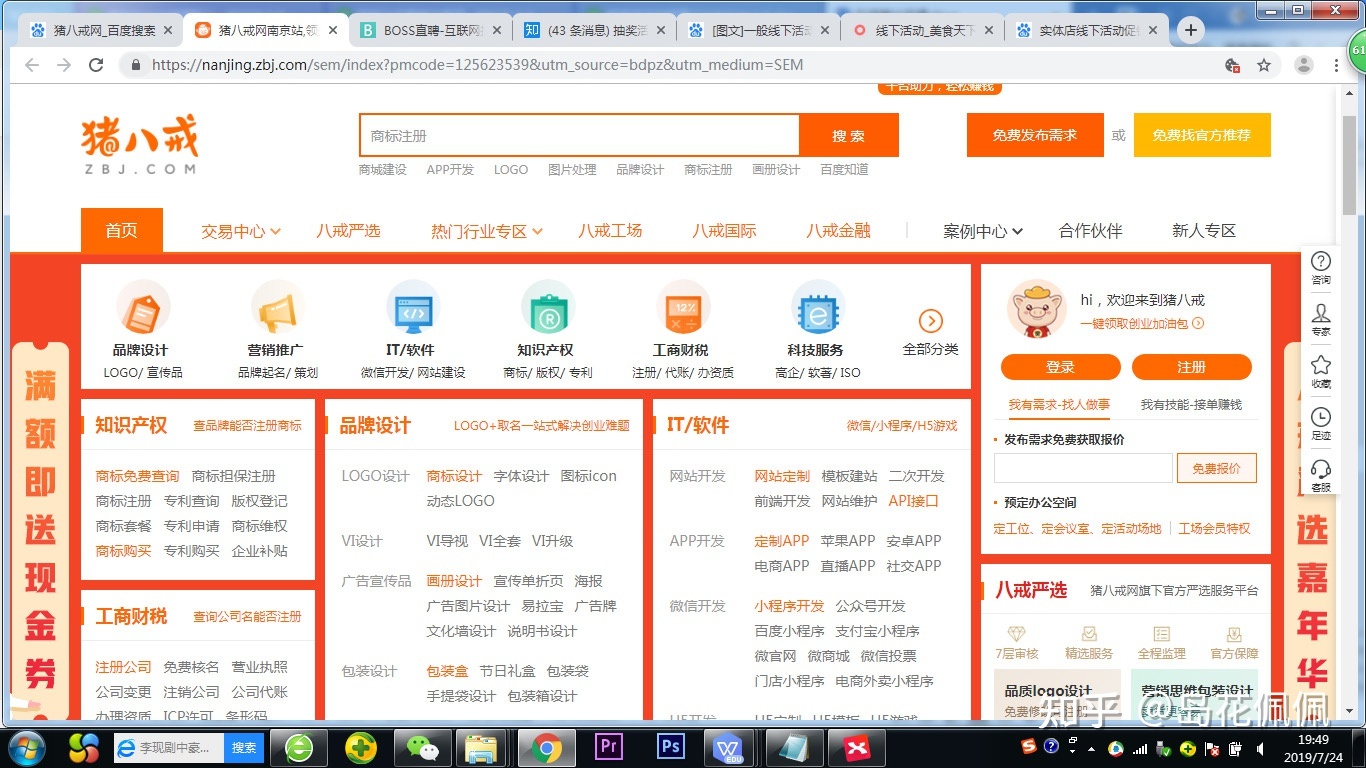Click the 免费找官方推荐 button
The height and width of the screenshot is (768, 1366).
point(1202,135)
